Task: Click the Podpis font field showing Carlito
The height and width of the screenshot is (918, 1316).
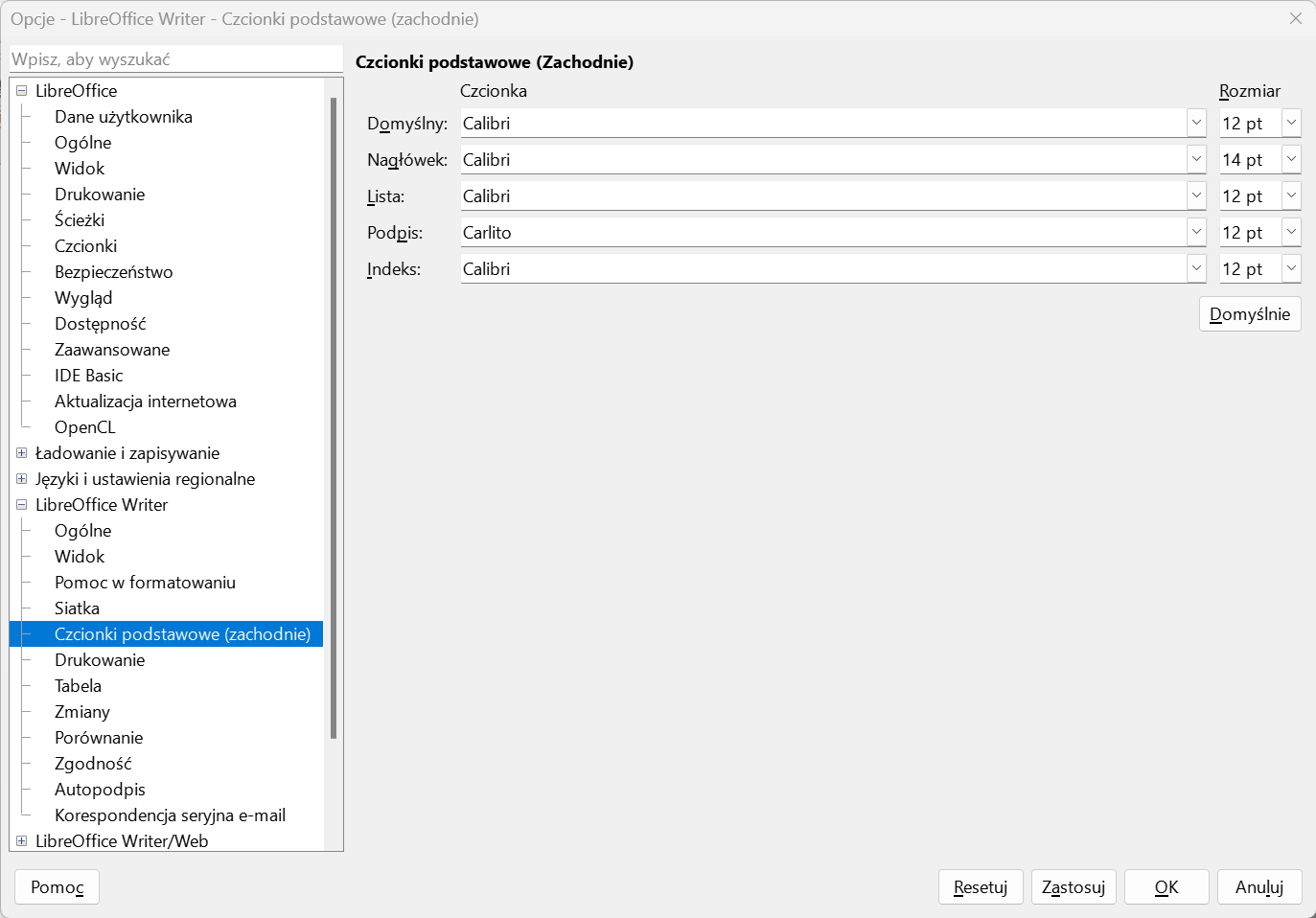Action: point(823,232)
